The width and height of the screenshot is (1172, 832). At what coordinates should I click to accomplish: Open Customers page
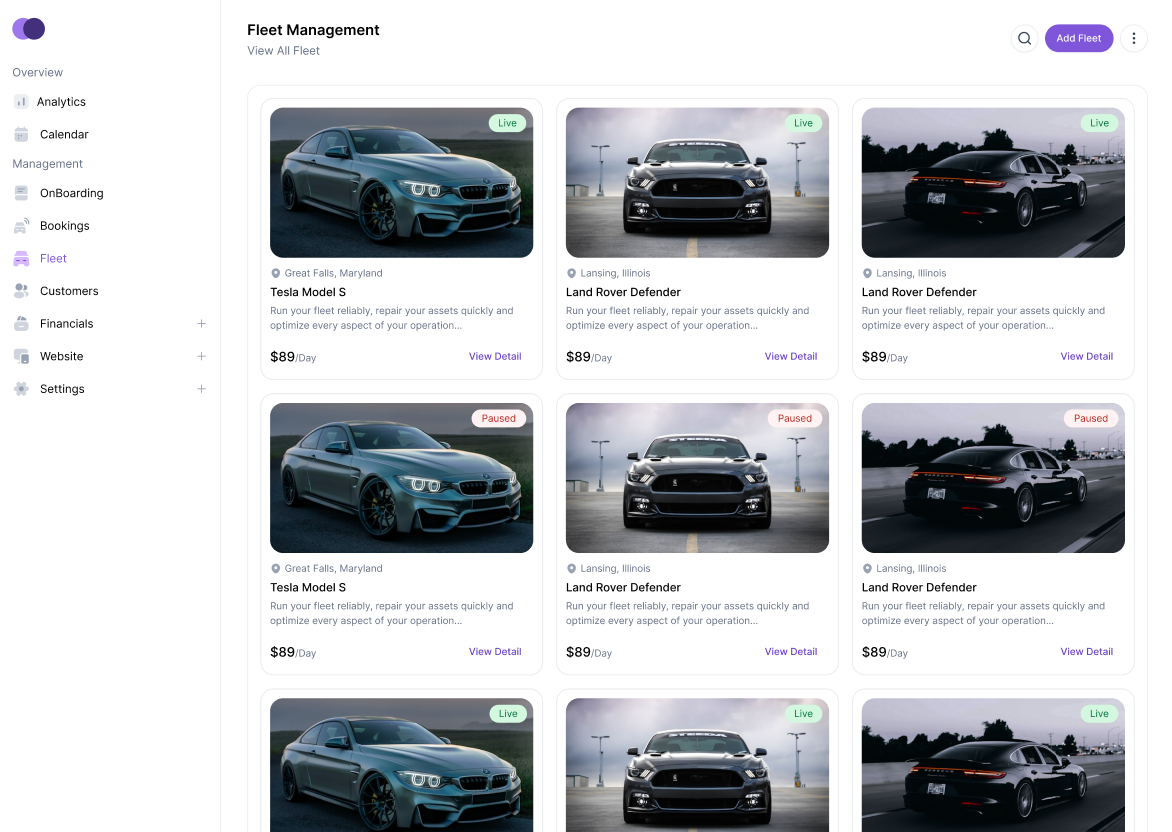(69, 291)
